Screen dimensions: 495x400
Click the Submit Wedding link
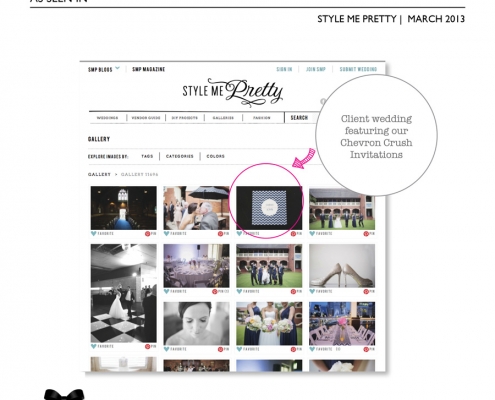coord(358,69)
